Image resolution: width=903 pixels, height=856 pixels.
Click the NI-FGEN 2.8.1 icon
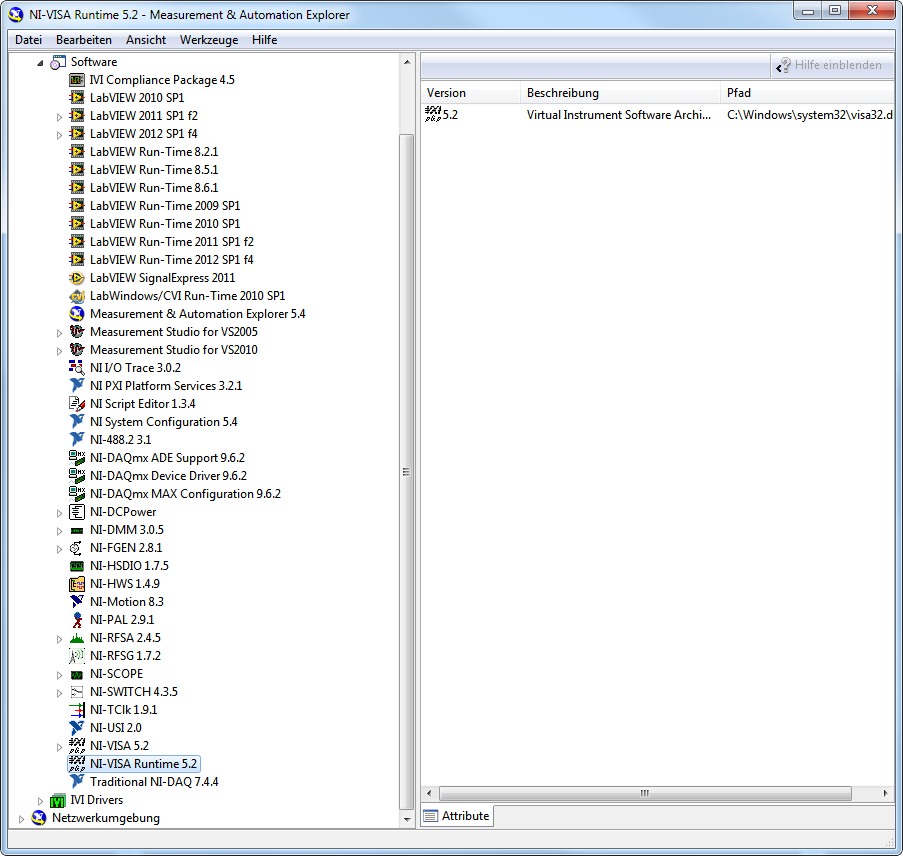[77, 548]
